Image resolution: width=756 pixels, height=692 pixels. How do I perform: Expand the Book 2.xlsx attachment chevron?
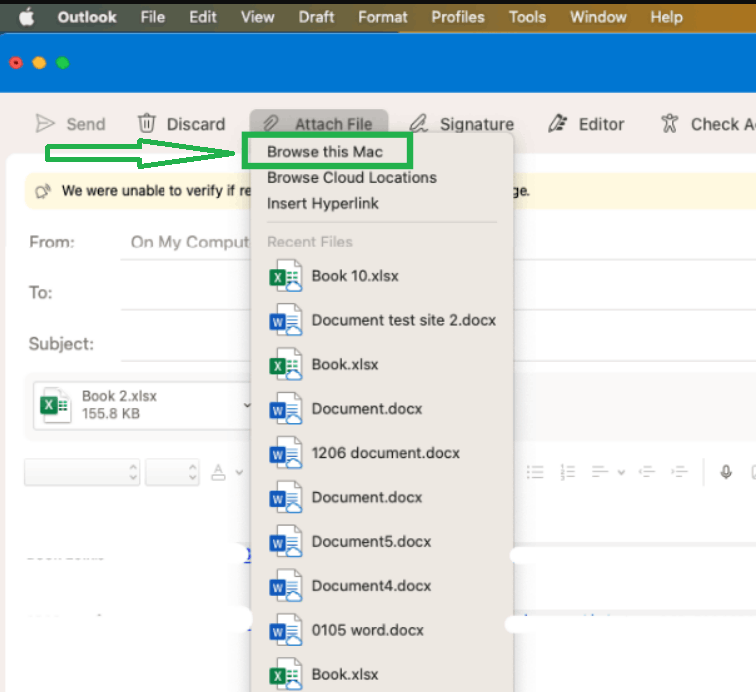pos(247,405)
